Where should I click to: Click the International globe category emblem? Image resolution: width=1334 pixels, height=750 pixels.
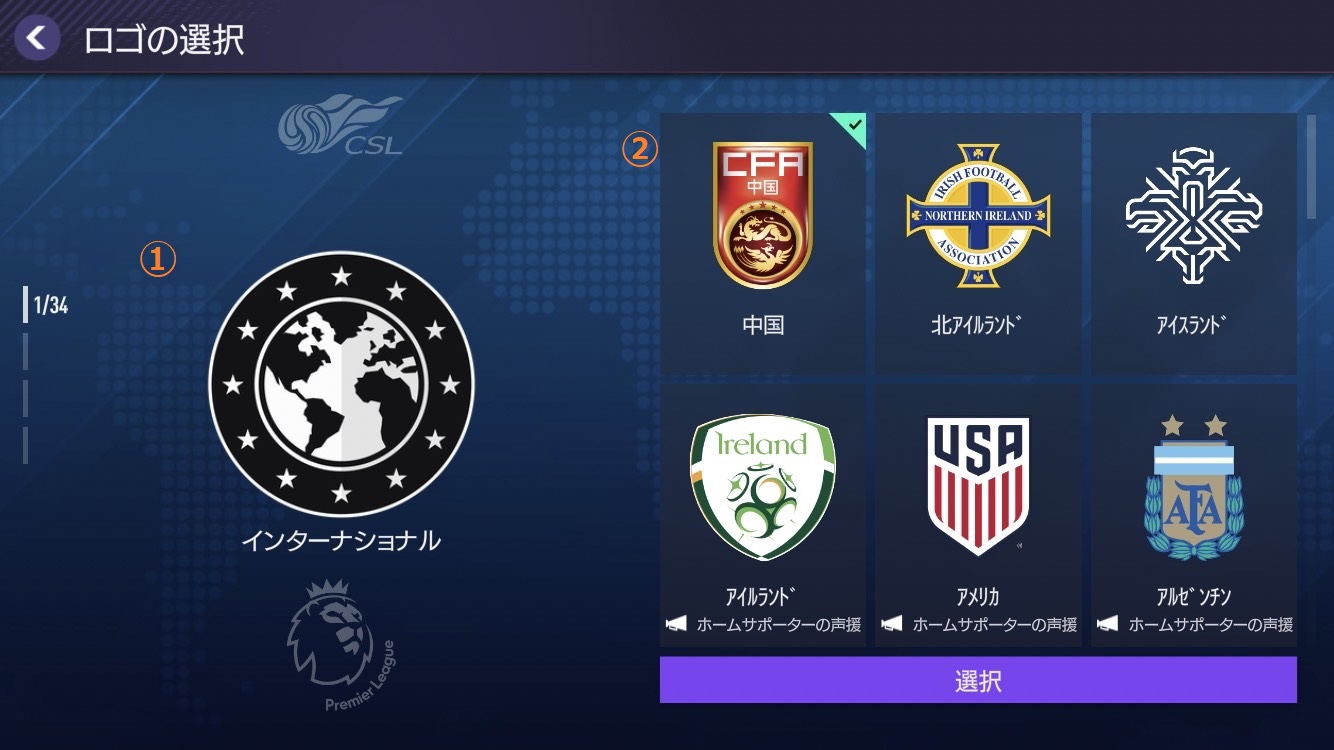tap(341, 384)
